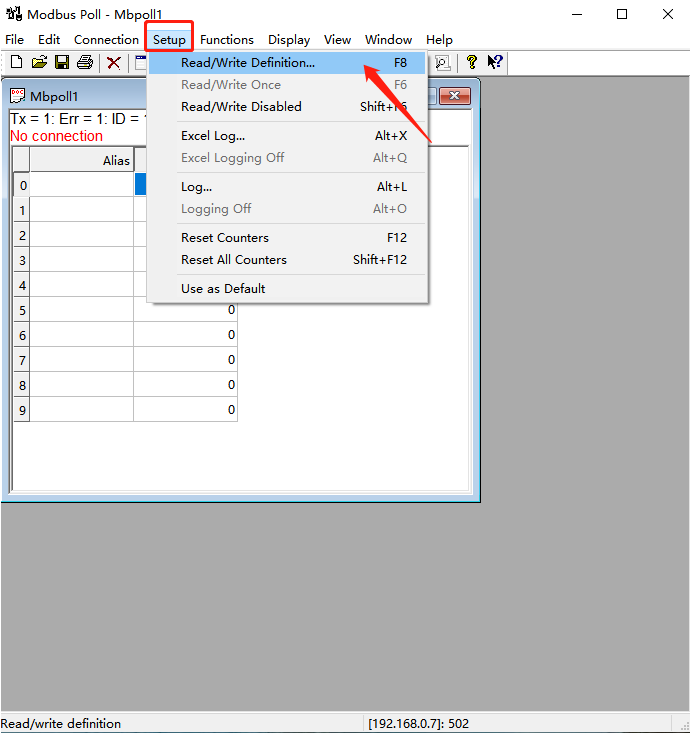Select Read/Write Definition from the Setup menu
Image resolution: width=694 pixels, height=733 pixels.
point(248,63)
